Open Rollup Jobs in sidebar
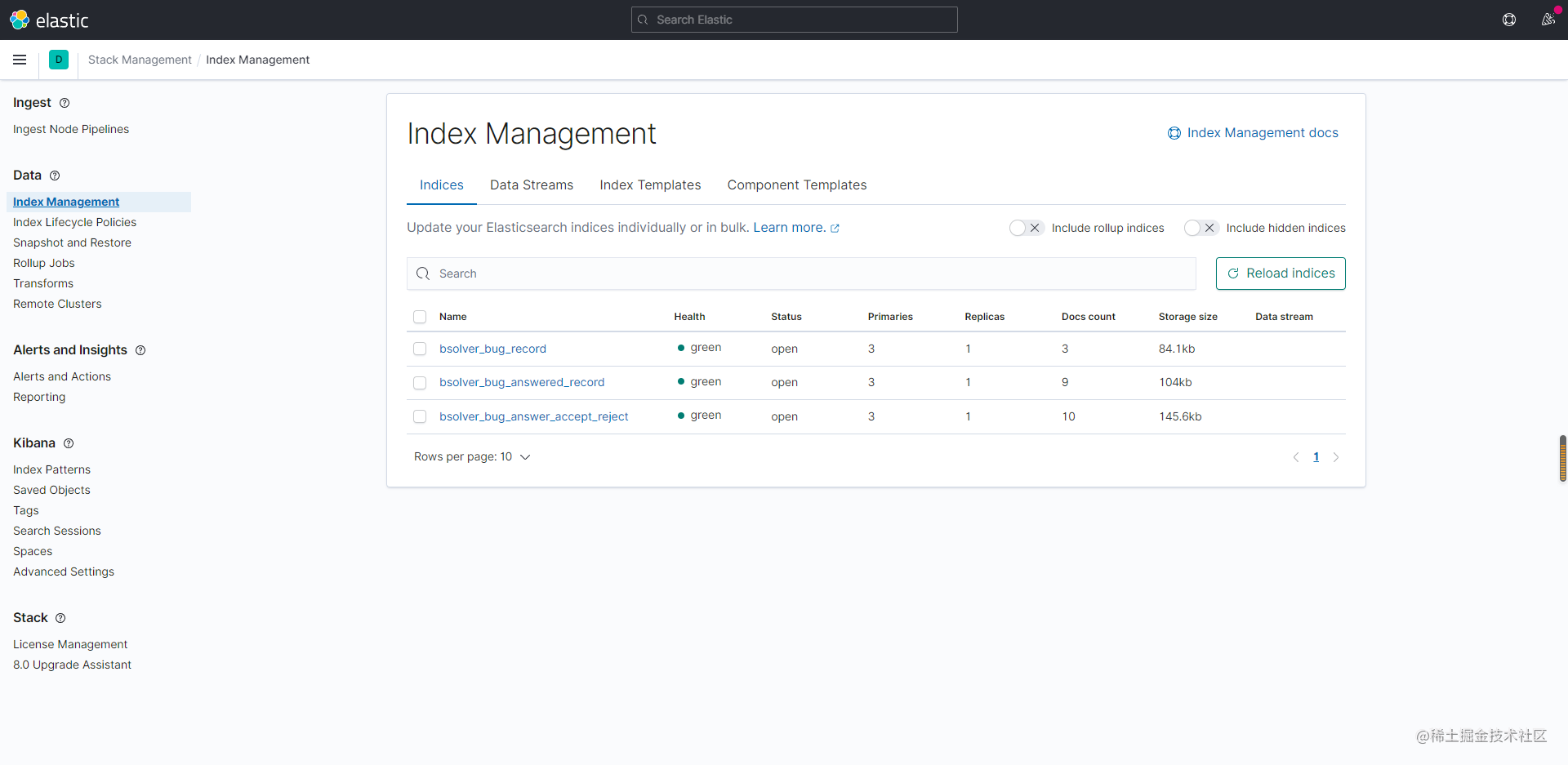The width and height of the screenshot is (1568, 765). tap(44, 263)
